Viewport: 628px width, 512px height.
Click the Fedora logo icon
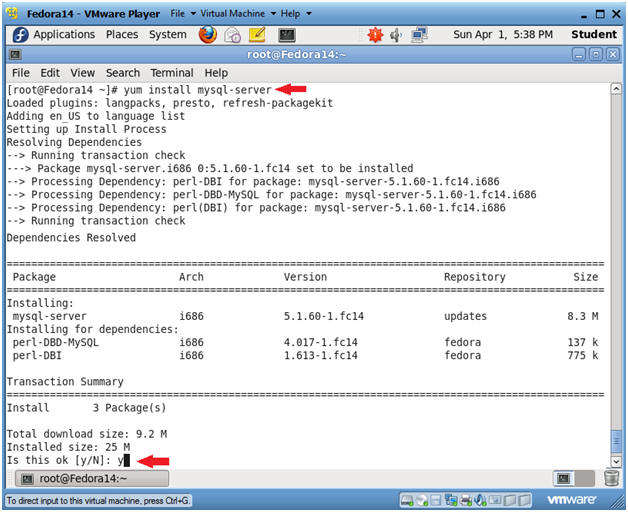click(20, 35)
